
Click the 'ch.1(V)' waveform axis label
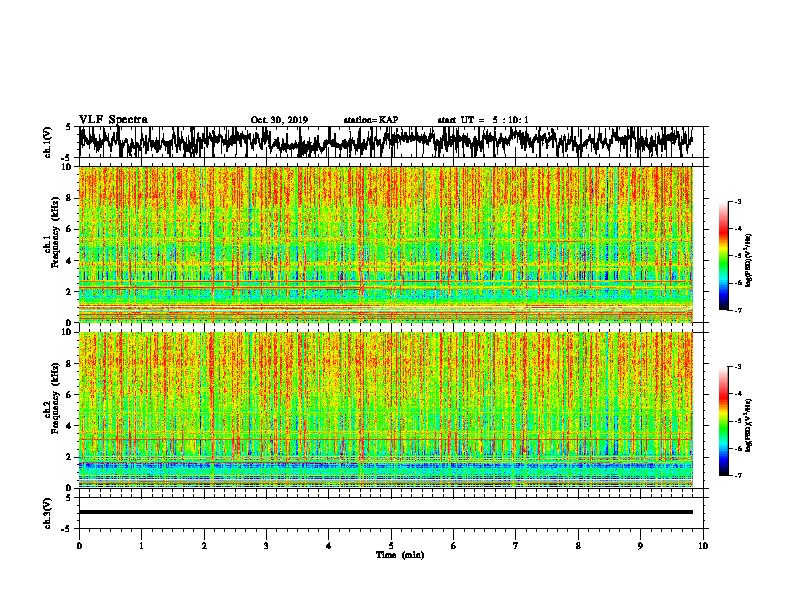[47, 142]
